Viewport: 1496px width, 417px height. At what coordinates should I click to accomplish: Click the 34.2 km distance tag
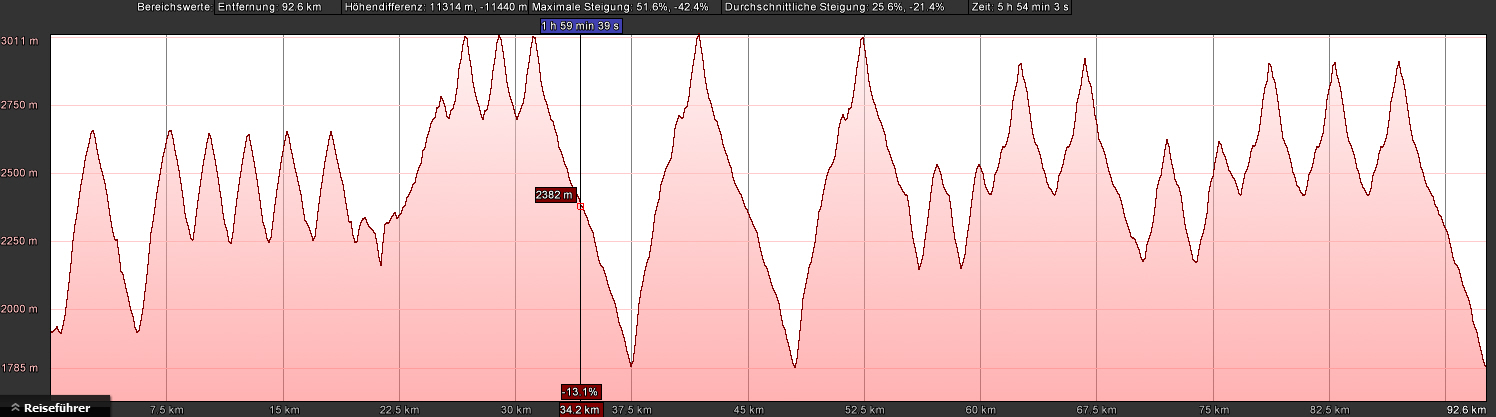tap(580, 409)
